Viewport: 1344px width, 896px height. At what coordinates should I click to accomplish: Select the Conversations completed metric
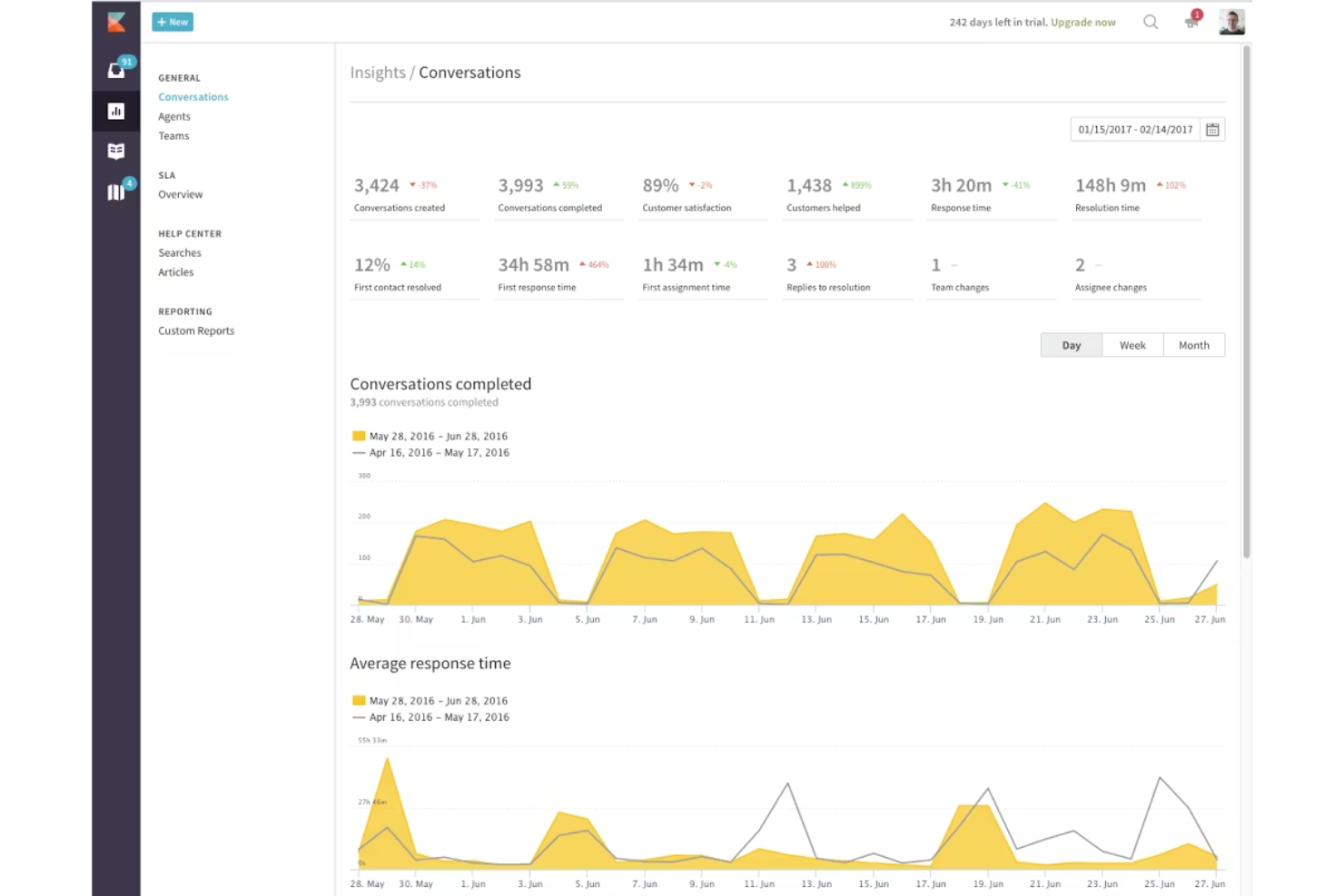(559, 194)
